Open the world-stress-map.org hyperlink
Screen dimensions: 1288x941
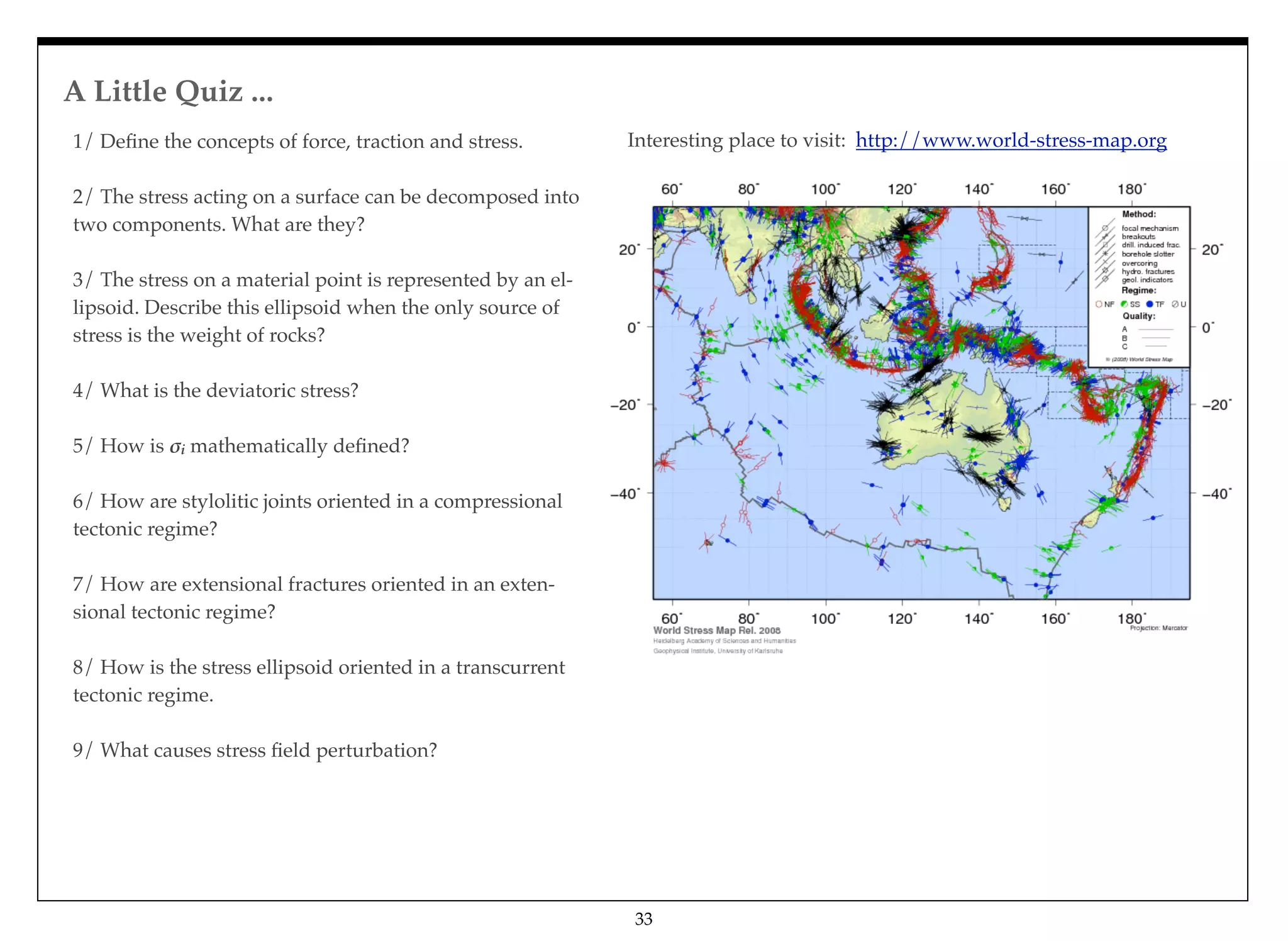pos(1011,140)
